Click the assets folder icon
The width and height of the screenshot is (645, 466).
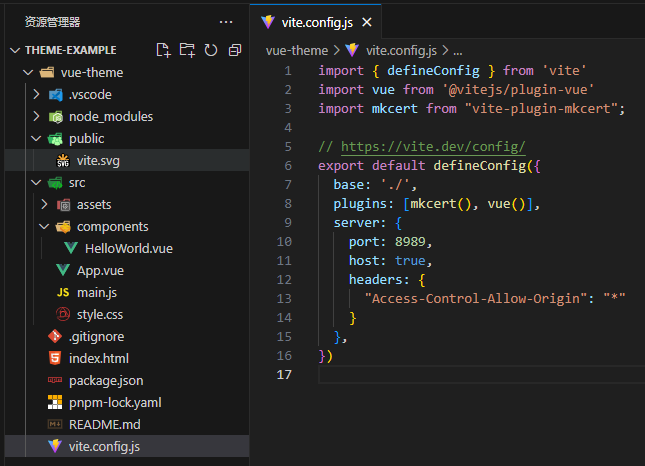(63, 205)
